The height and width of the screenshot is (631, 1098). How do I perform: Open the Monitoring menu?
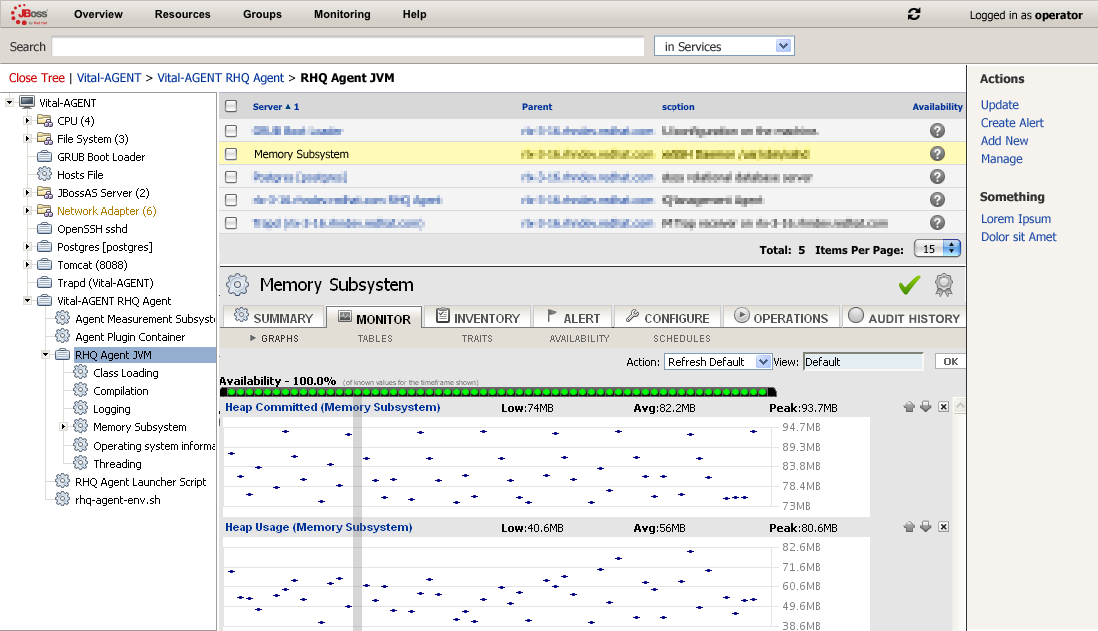[x=342, y=14]
